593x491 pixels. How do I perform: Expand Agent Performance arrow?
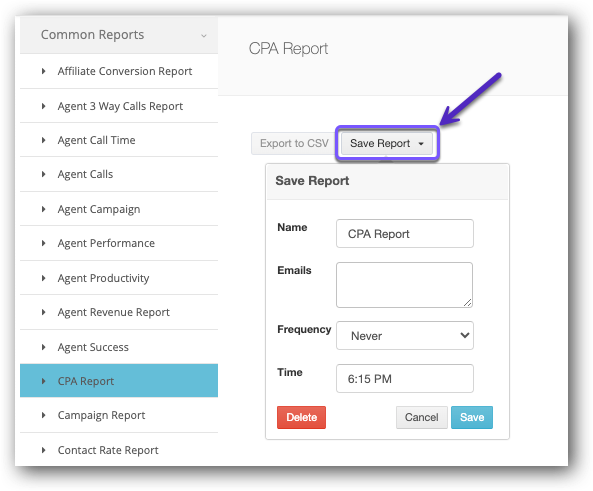[43, 243]
